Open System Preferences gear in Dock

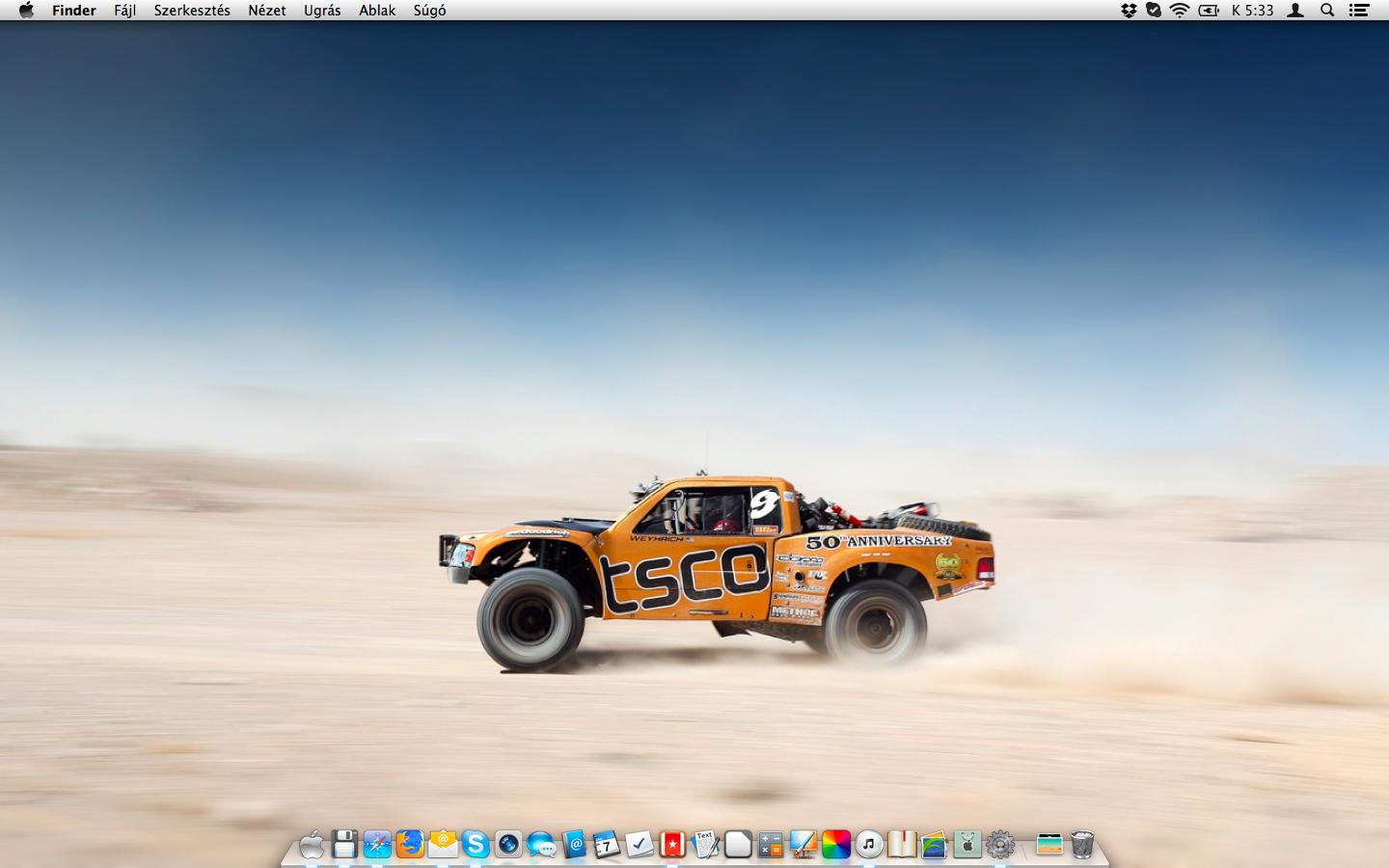click(1000, 845)
